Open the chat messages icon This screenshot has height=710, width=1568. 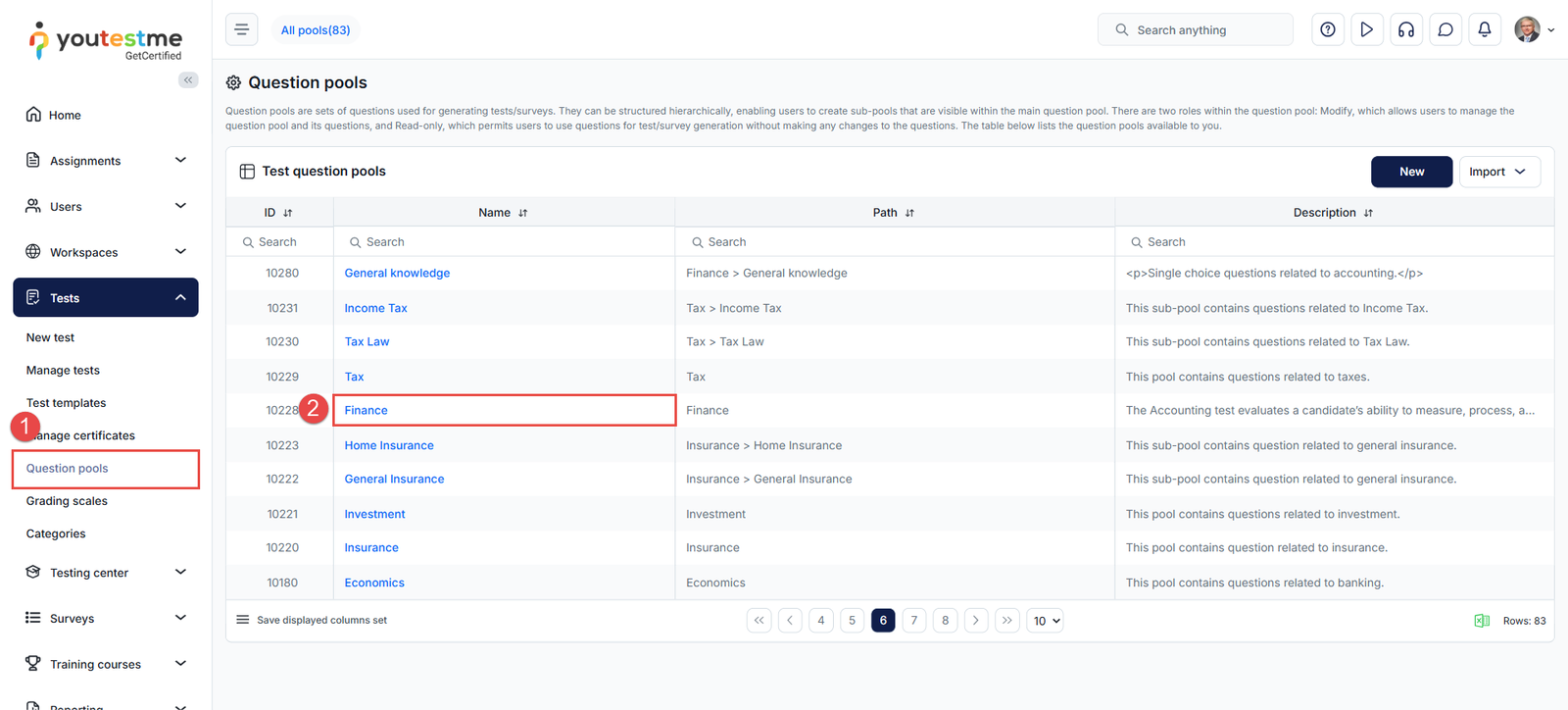[1445, 29]
